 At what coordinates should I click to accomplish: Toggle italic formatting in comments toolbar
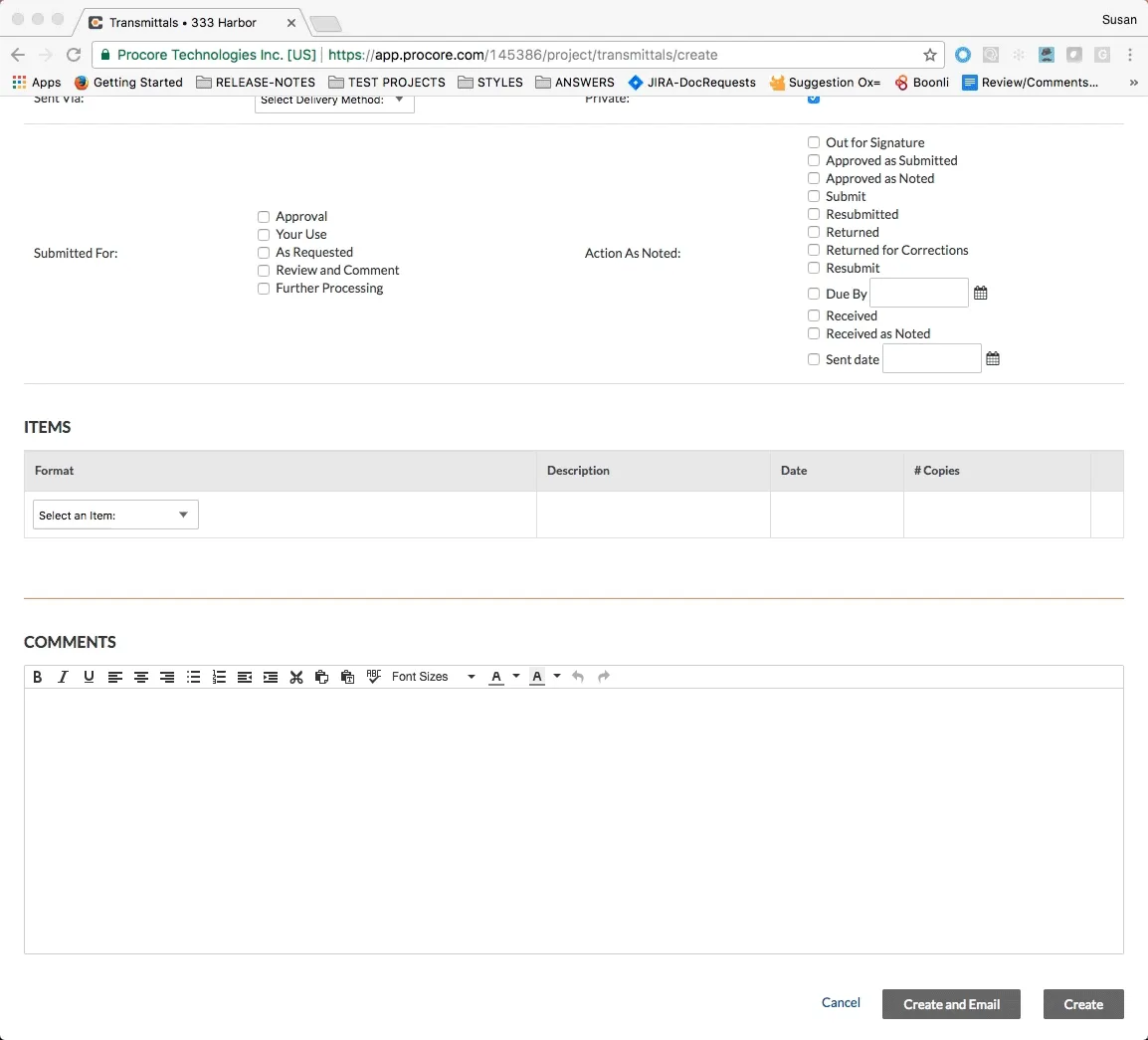coord(63,677)
